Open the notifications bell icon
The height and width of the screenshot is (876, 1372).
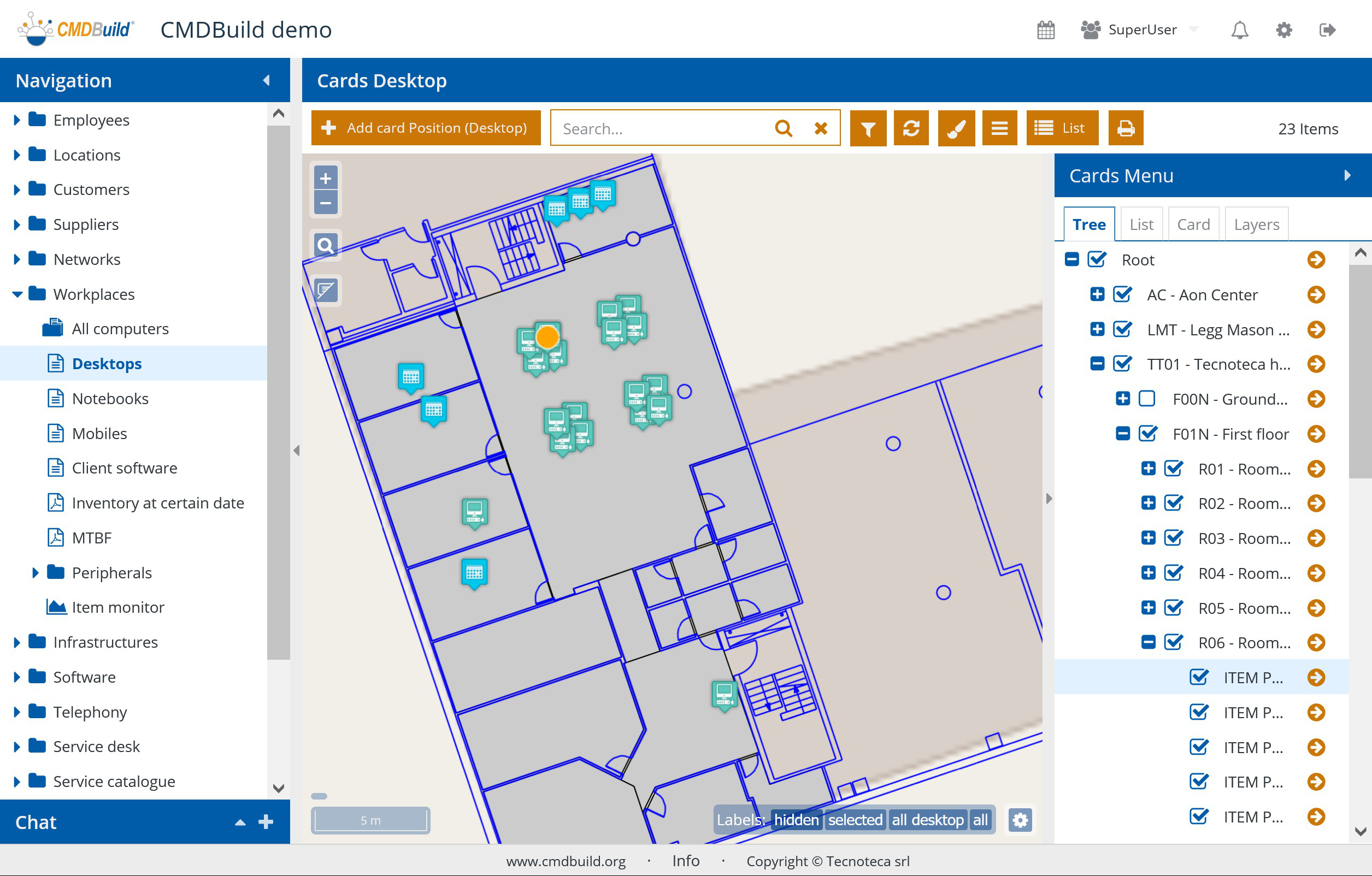point(1239,30)
